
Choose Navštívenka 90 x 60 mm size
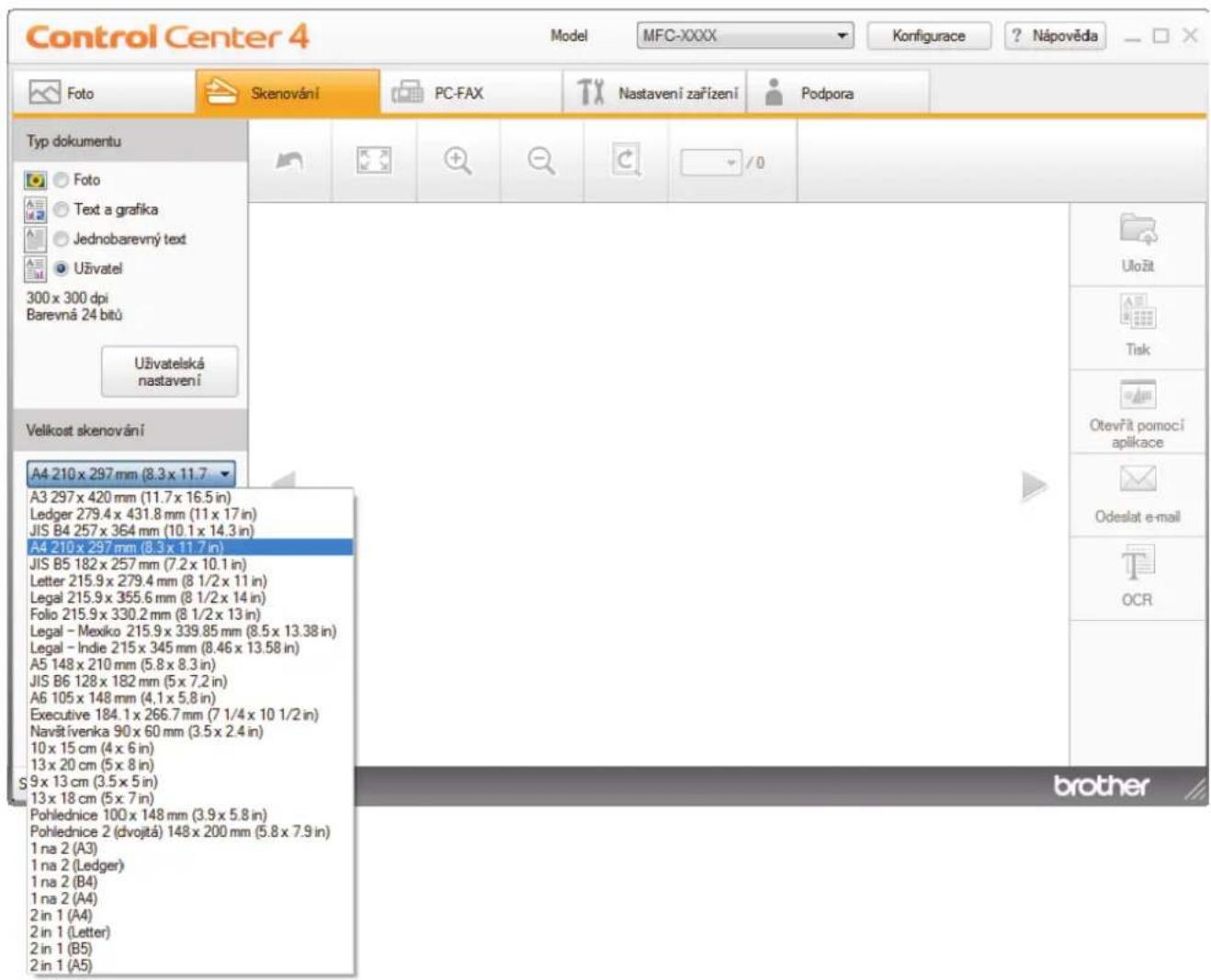(x=190, y=731)
